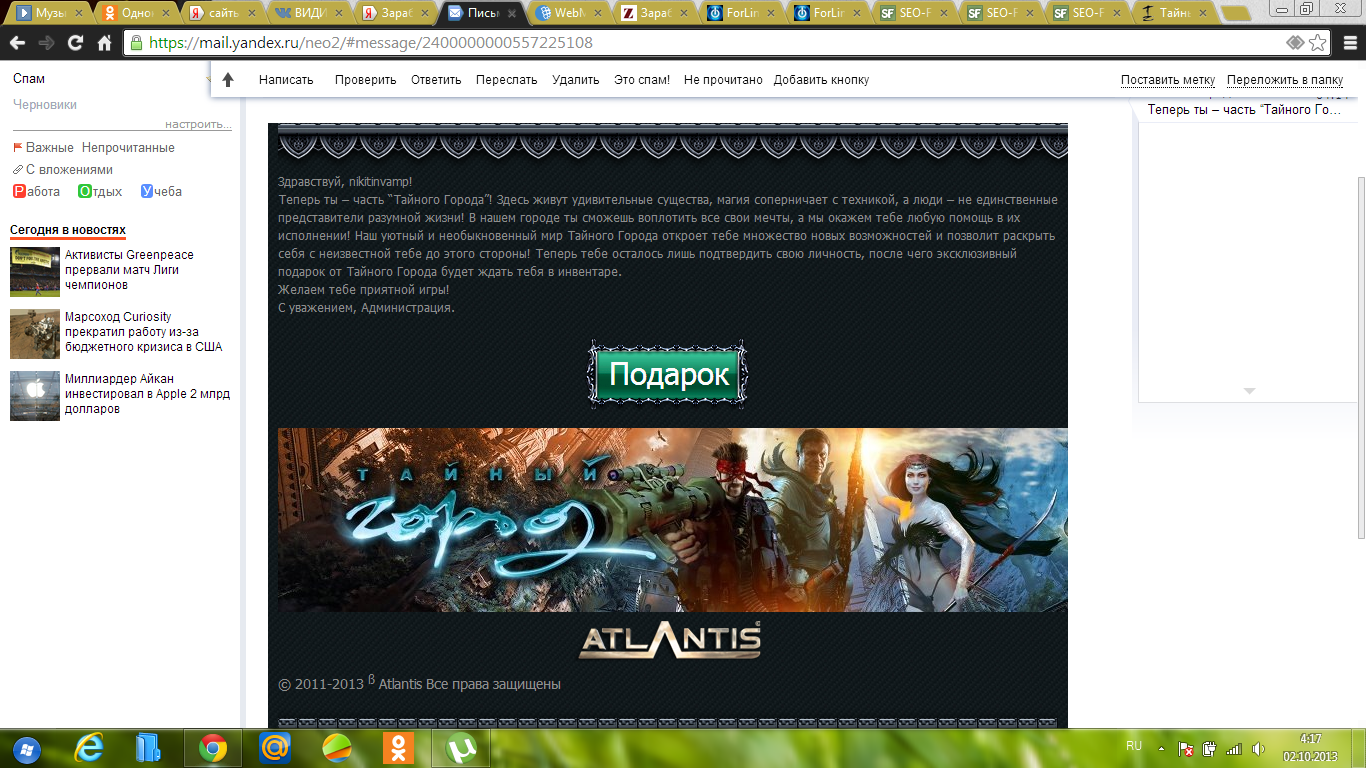Open the Greenpeace Лига чемпионов news story
The width and height of the screenshot is (1366, 768).
[129, 270]
